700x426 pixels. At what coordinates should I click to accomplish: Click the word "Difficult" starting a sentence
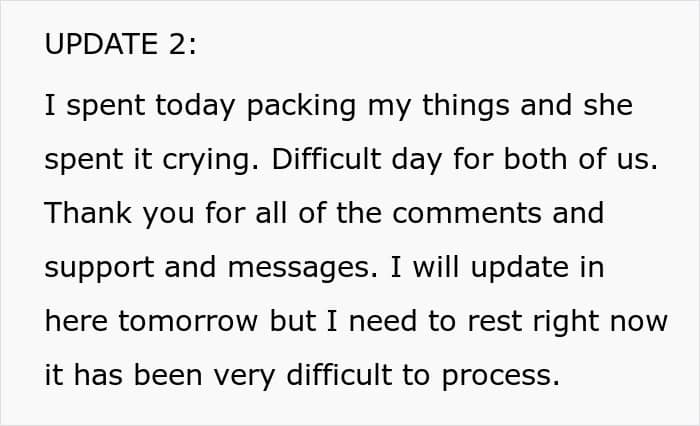[x=326, y=159]
